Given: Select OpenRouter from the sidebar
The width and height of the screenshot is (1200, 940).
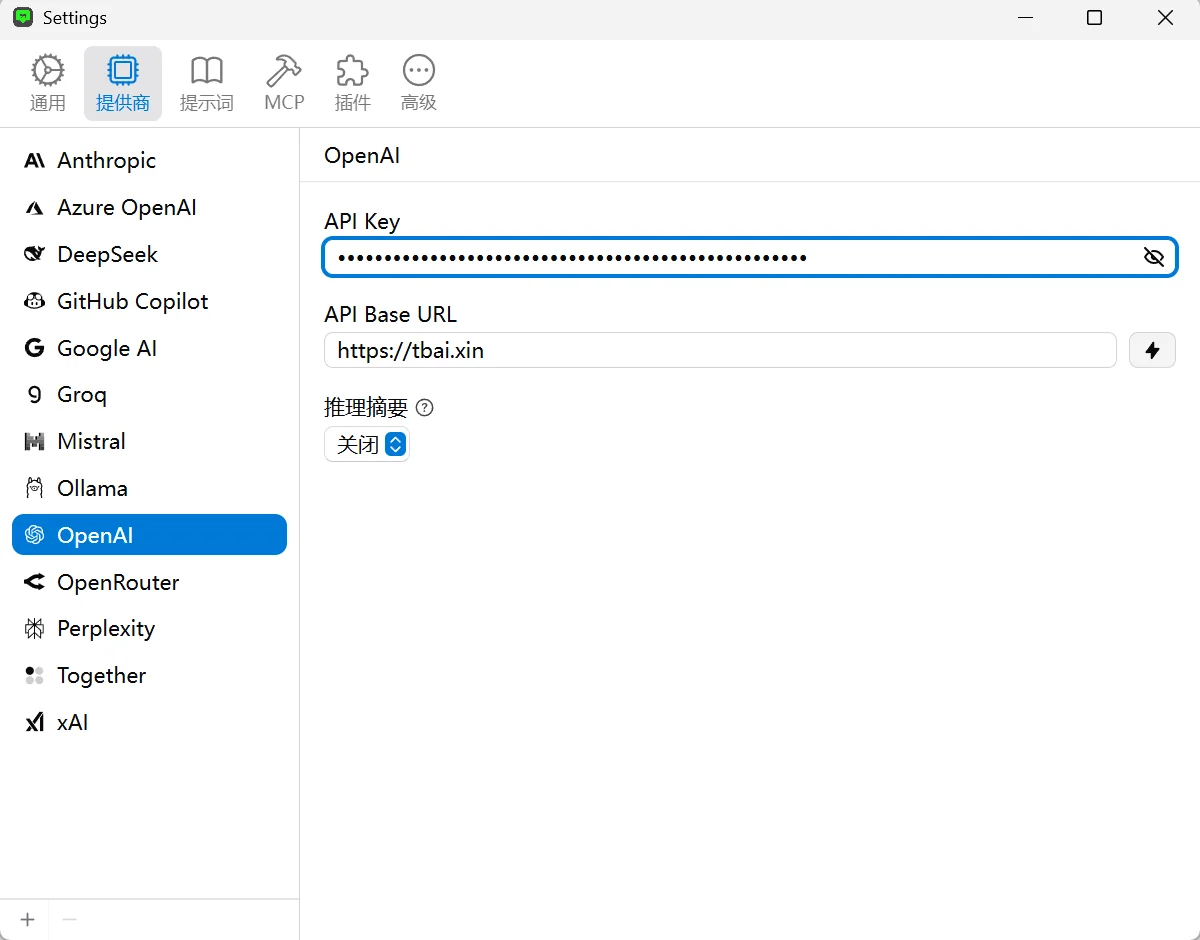Looking at the screenshot, I should [x=118, y=583].
